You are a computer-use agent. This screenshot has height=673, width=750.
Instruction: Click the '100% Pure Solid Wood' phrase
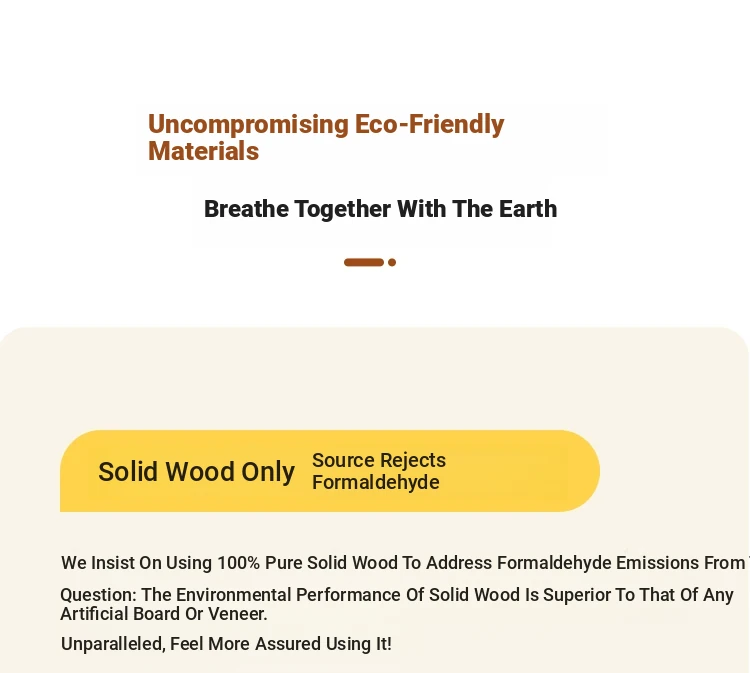[307, 563]
